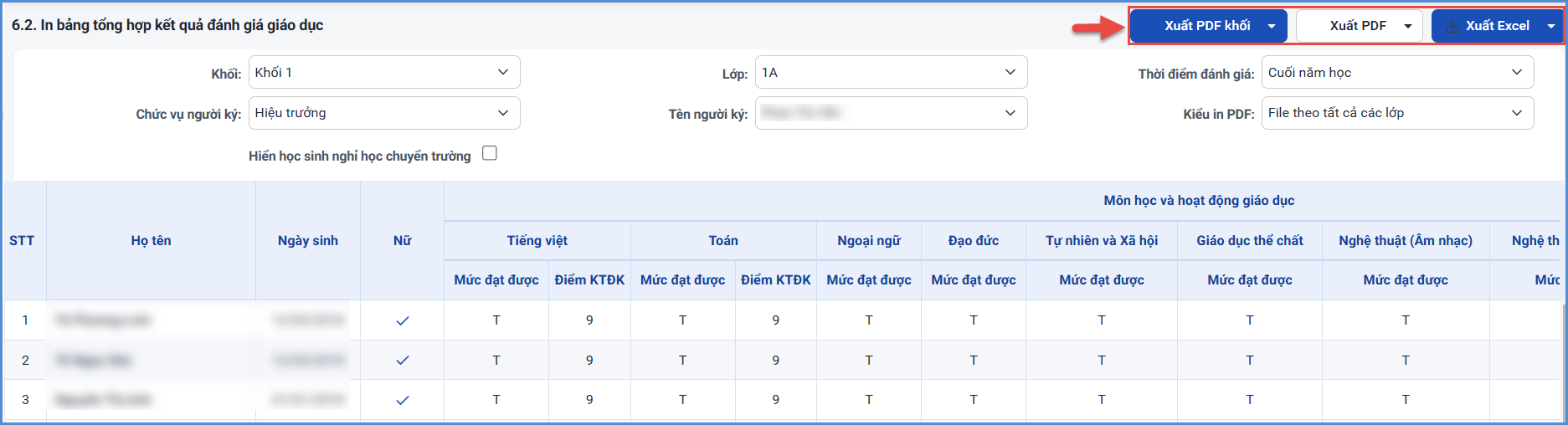
Task: Open the Tên người ký dropdown
Action: click(x=891, y=113)
